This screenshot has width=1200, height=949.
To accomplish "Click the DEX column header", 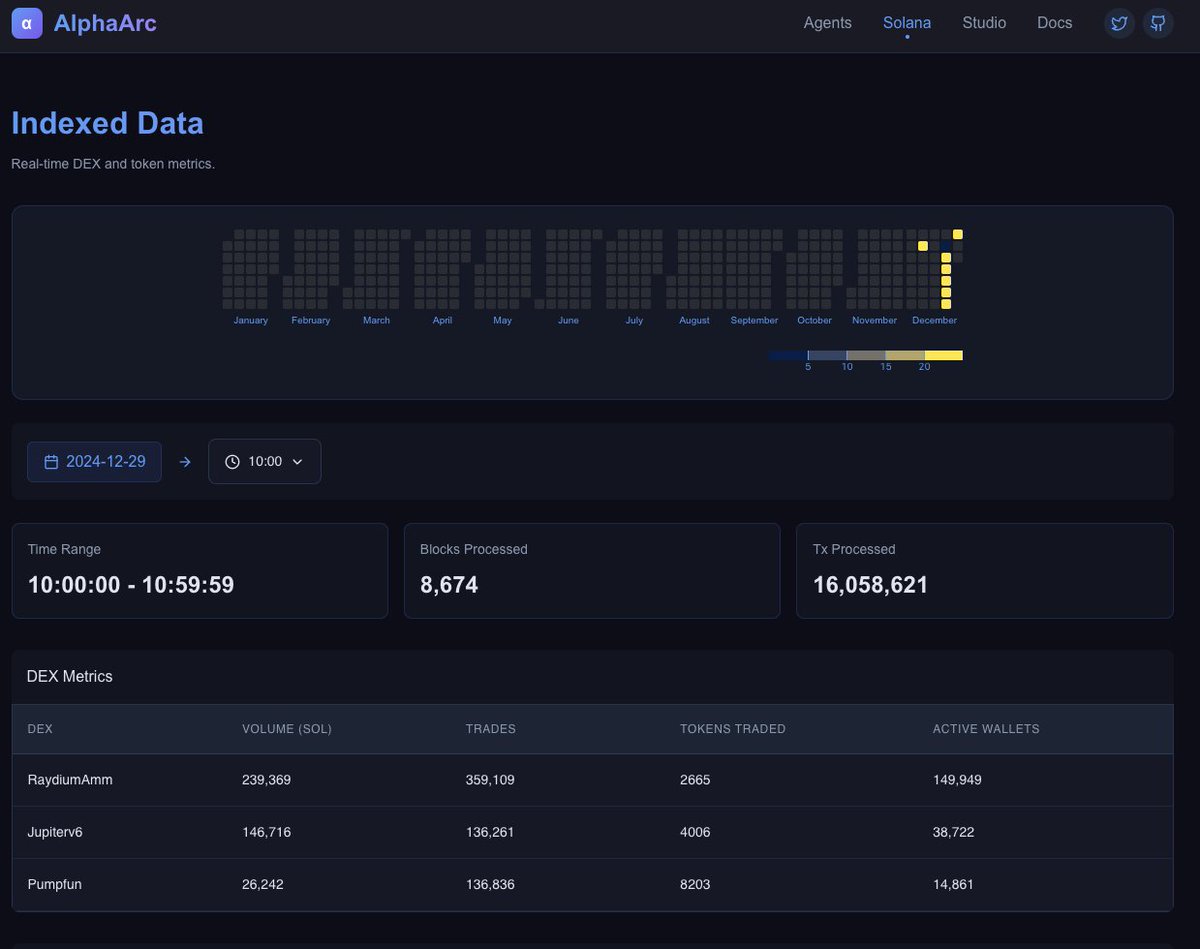I will click(40, 729).
